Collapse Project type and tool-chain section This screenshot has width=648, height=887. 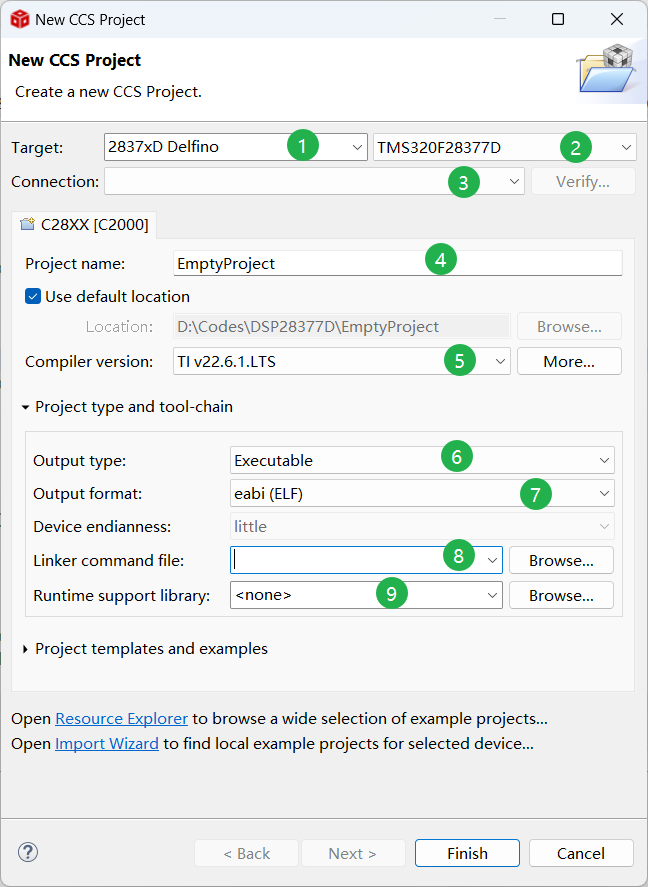click(26, 407)
